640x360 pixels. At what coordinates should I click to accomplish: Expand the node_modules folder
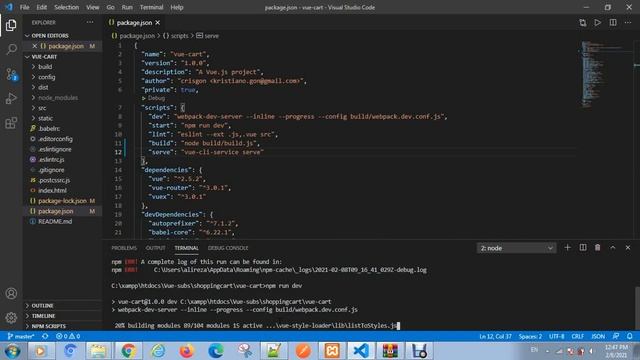click(58, 98)
